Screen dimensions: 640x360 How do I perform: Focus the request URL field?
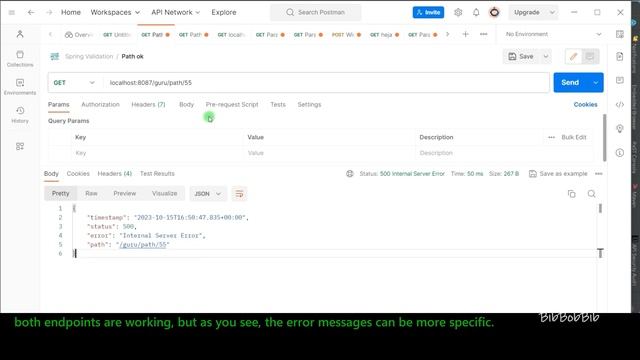[x=325, y=82]
